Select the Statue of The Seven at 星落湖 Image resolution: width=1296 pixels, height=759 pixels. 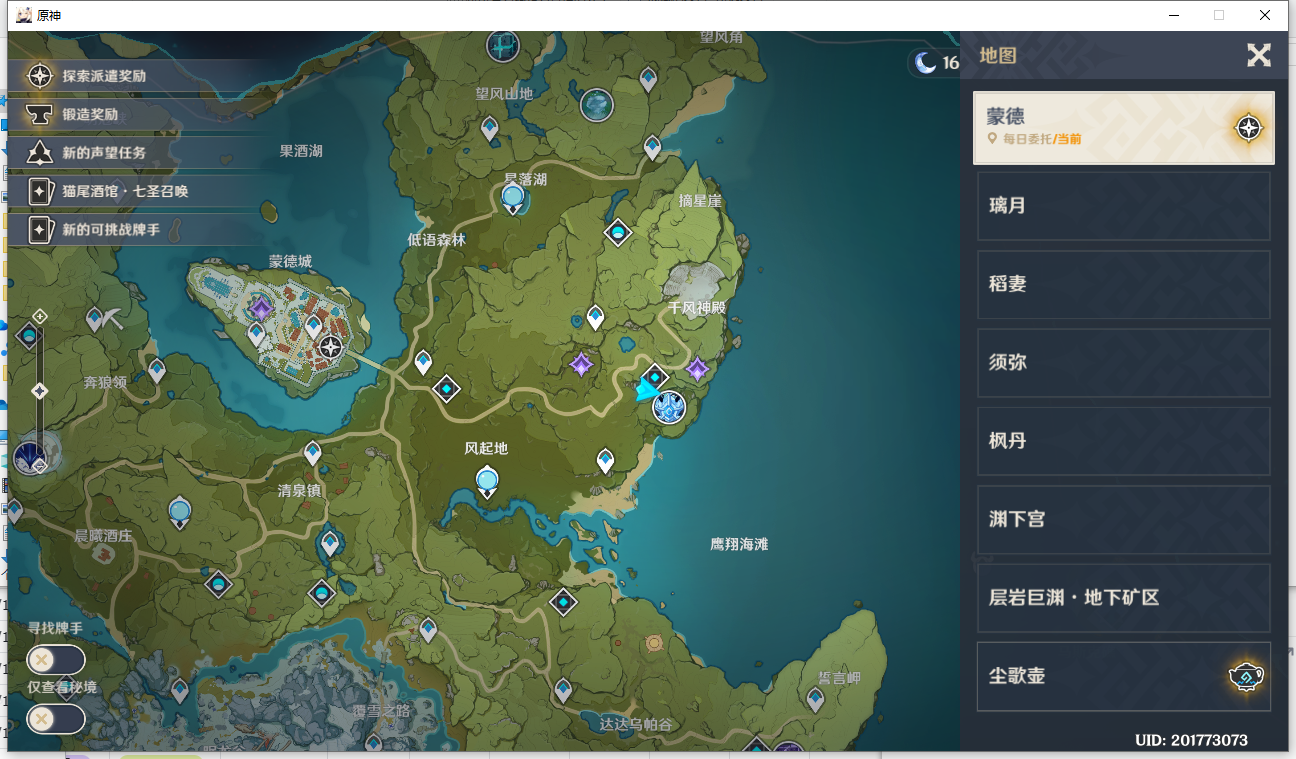coord(513,199)
